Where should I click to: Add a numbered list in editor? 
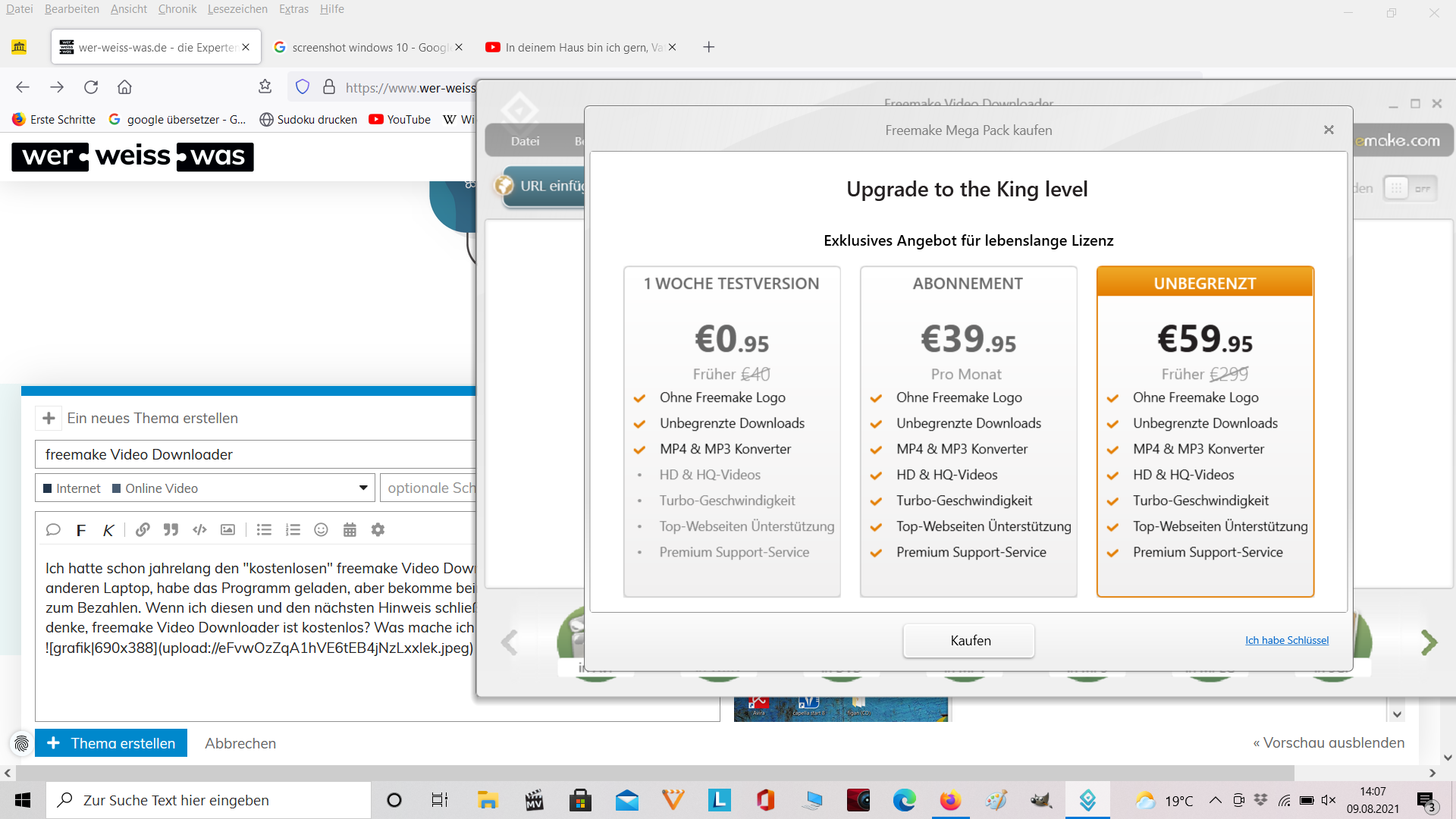point(293,530)
